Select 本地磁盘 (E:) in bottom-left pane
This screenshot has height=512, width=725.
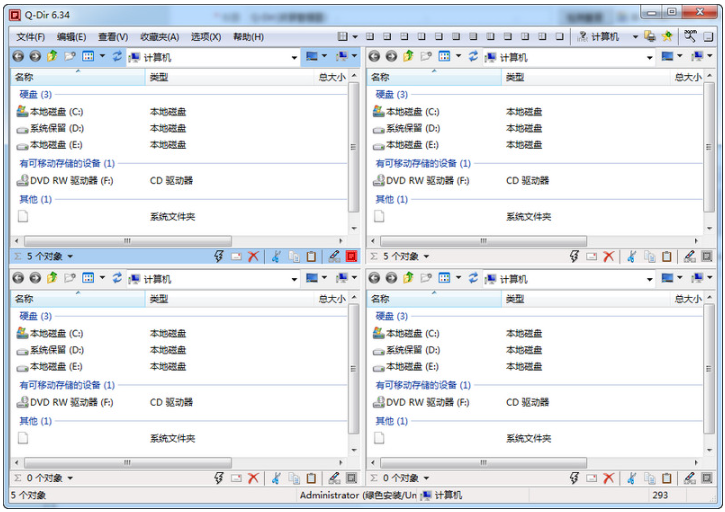tap(50, 367)
